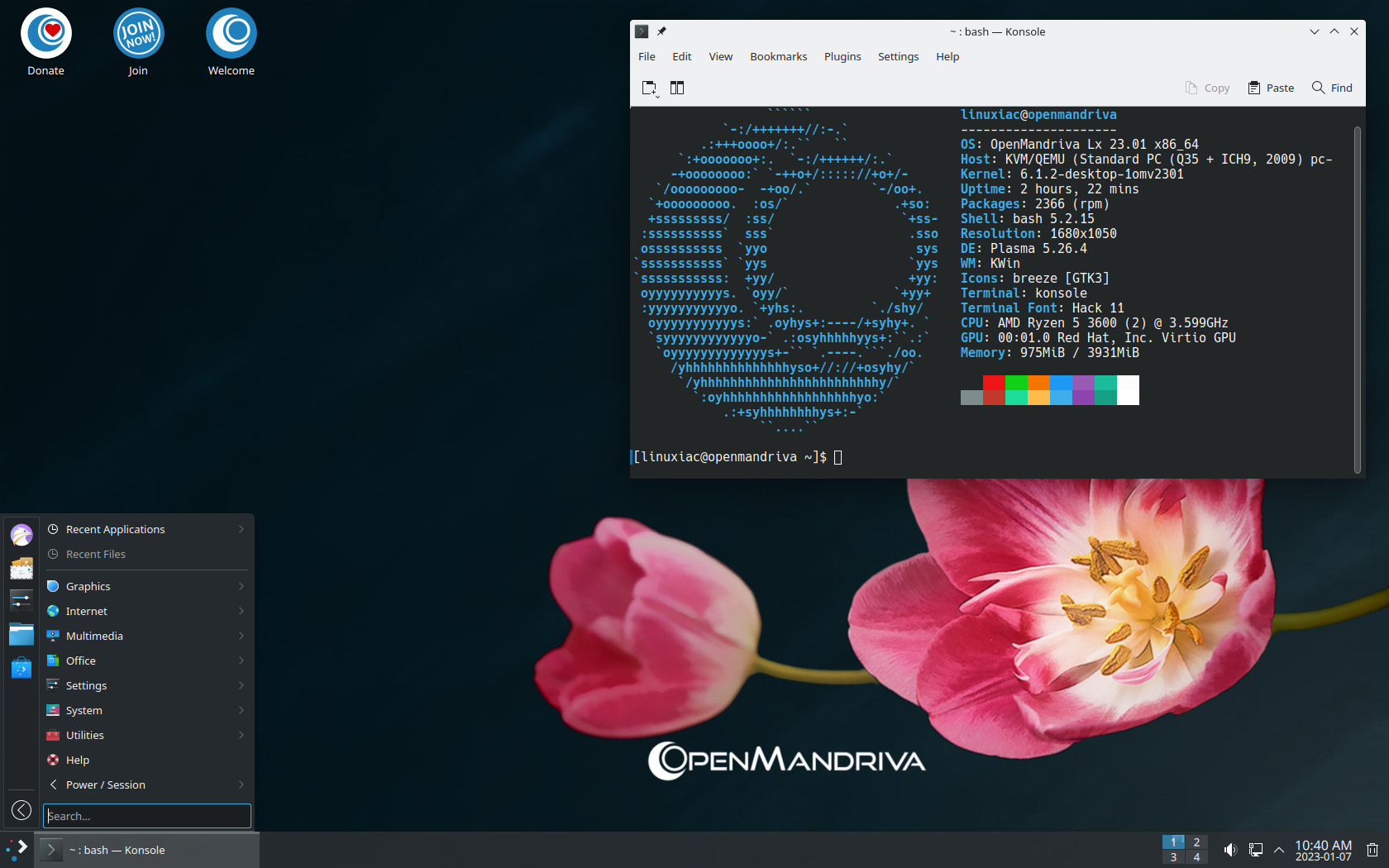The image size is (1389, 868).
Task: Click the white color block in neofetch output
Action: coord(1128,390)
